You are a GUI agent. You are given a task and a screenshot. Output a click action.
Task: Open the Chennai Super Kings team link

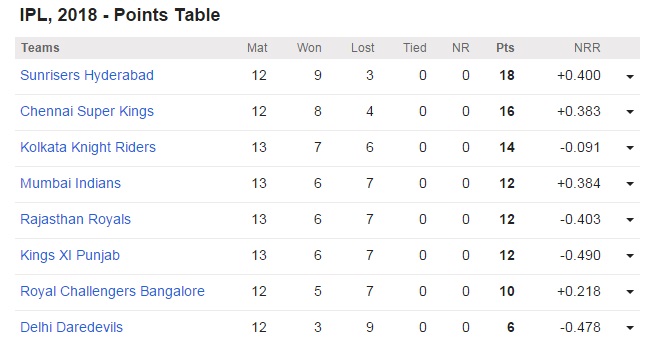tap(87, 111)
